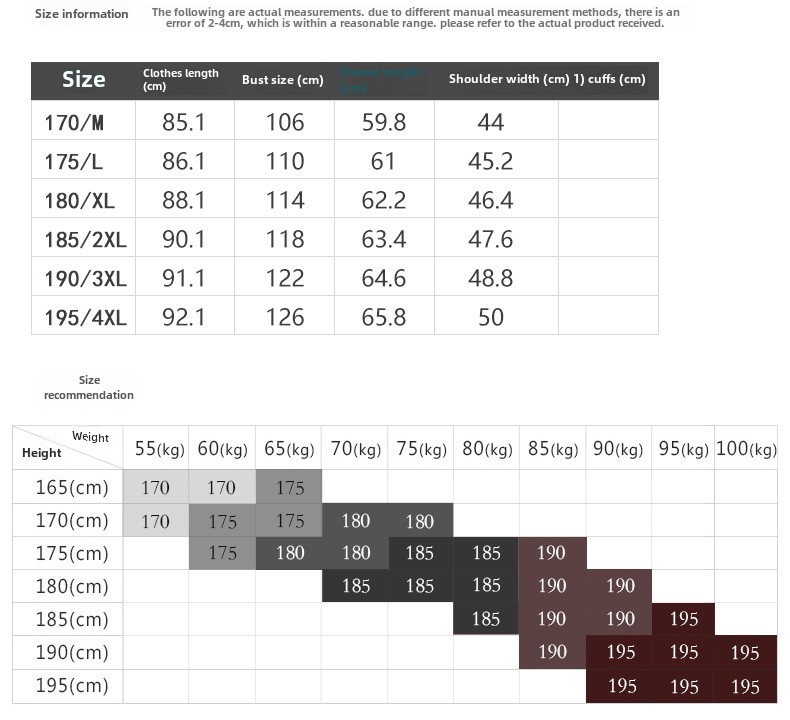Viewport: 790px width, 720px height.
Task: Select the 126 bust size value
Action: 285,318
